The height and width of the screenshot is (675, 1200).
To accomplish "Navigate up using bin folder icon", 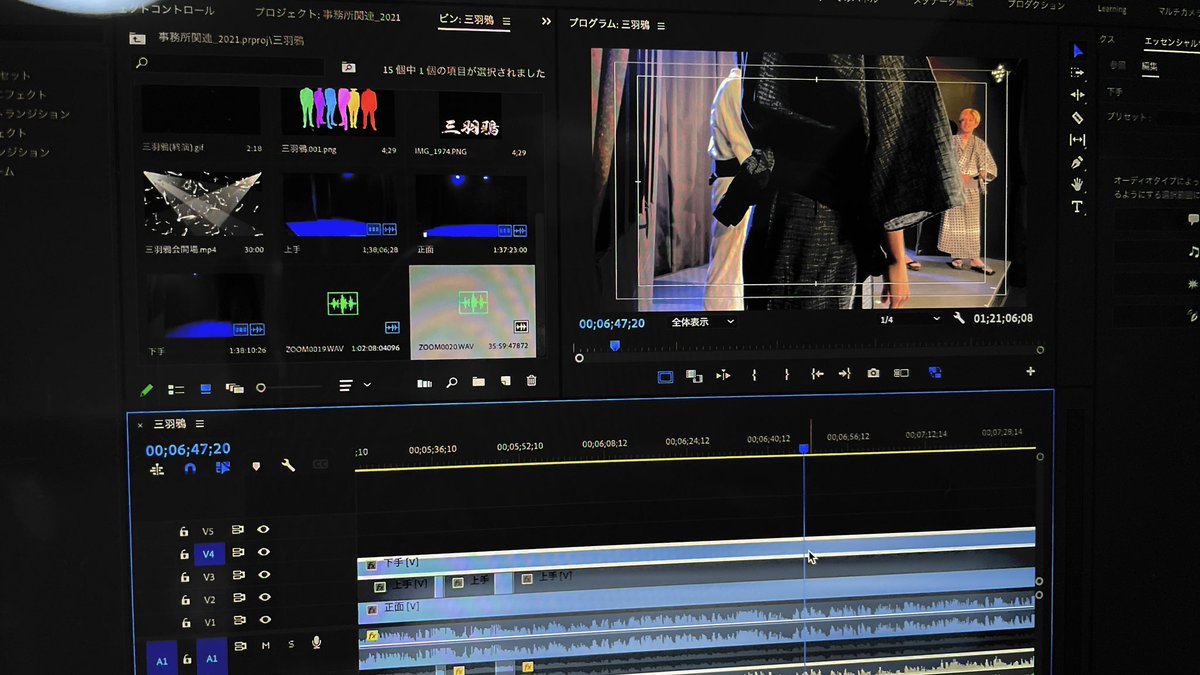I will (x=138, y=39).
